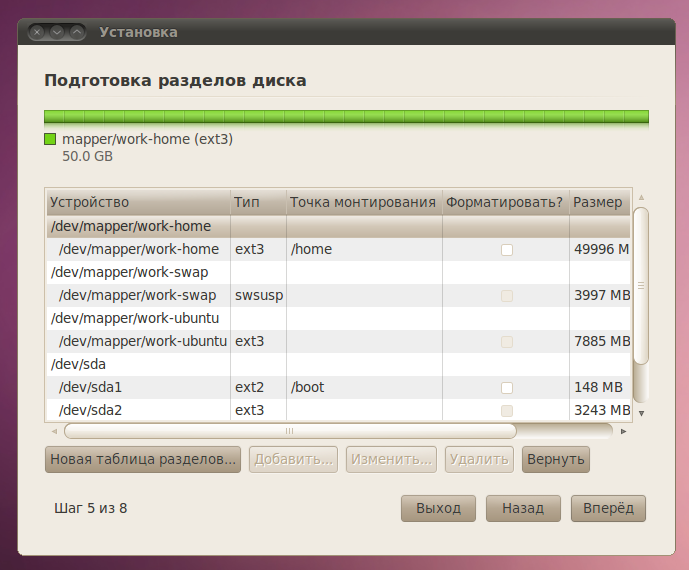Toggle format checkbox for /dev/sda1 row
Screen dimensions: 689x570
[507, 387]
